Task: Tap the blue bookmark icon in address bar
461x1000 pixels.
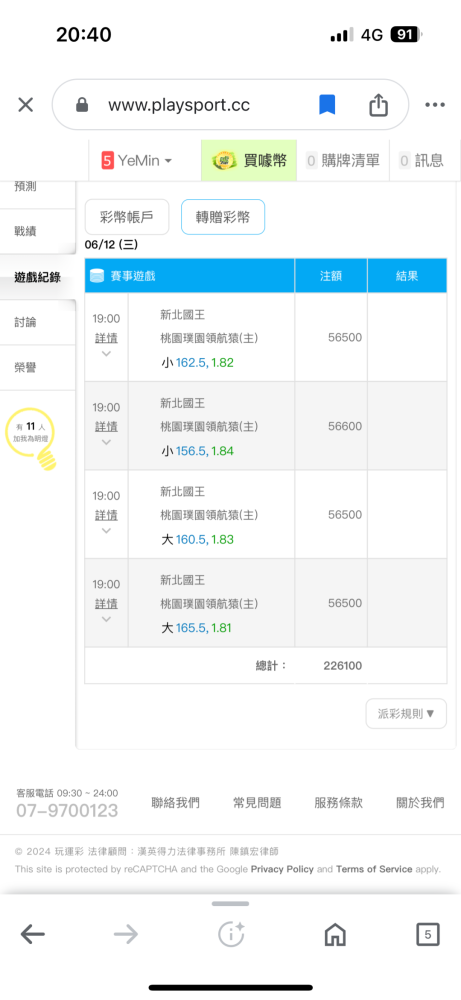Action: pyautogui.click(x=327, y=105)
